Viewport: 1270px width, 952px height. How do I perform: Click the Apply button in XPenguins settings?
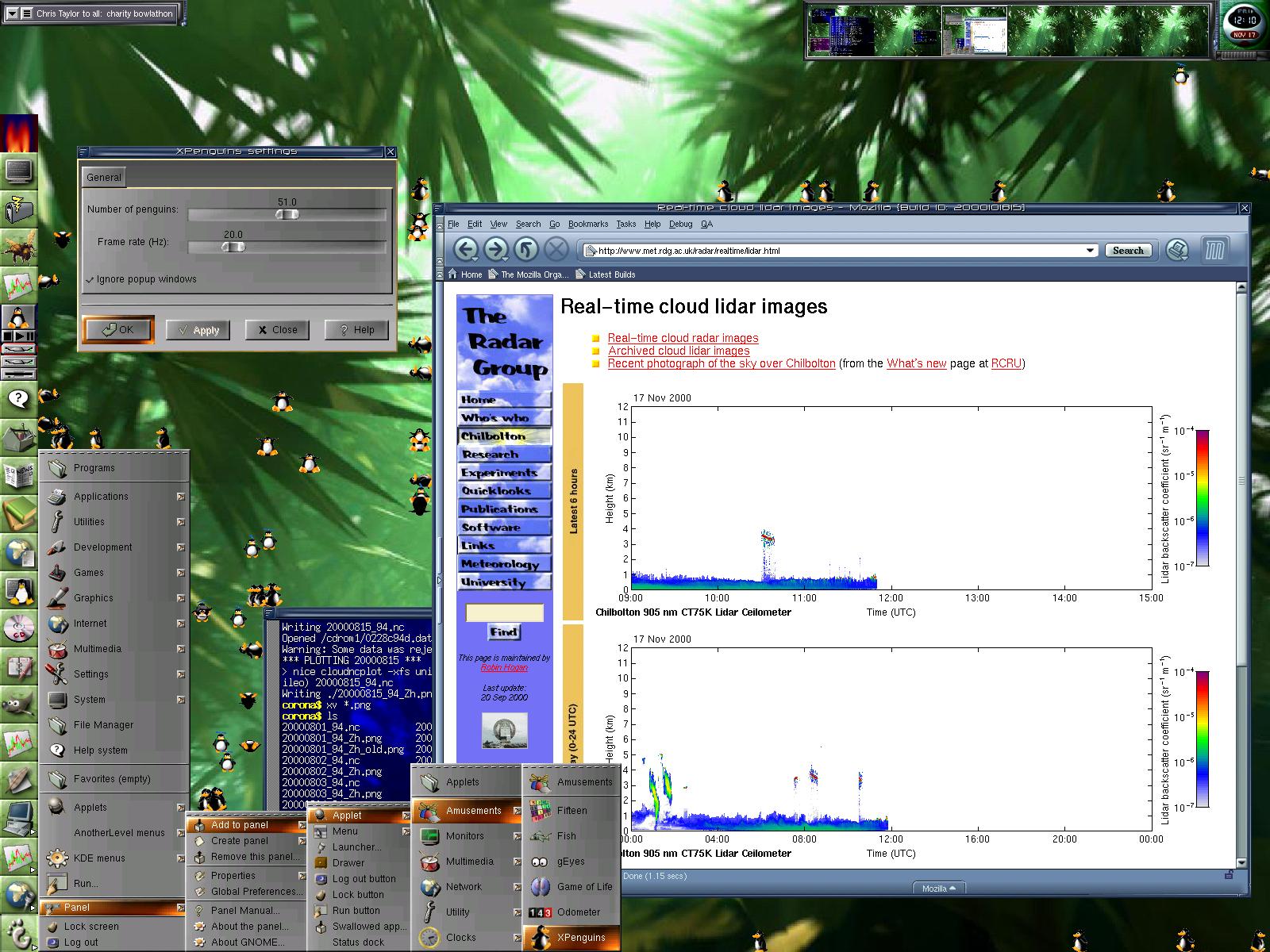pos(198,330)
